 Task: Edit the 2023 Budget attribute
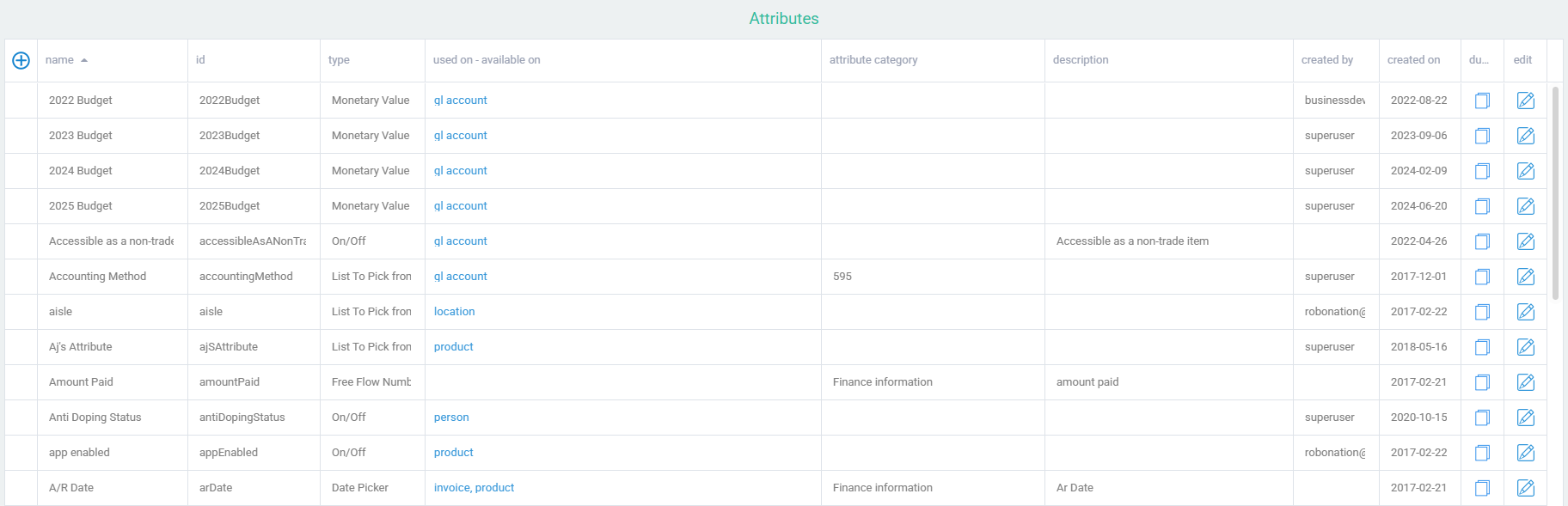coord(1525,136)
